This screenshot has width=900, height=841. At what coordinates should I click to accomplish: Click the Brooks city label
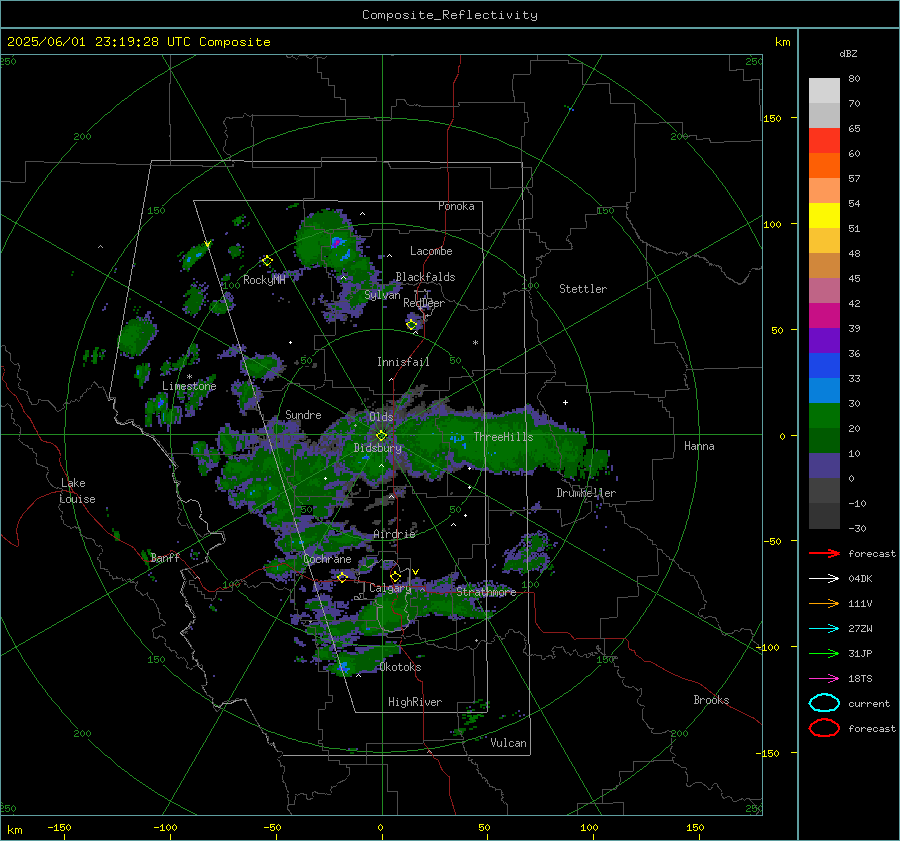point(711,700)
